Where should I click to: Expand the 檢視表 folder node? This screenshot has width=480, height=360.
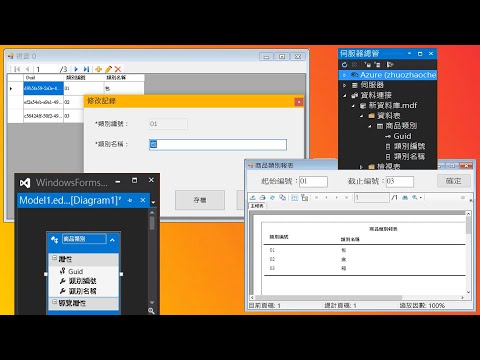361,166
